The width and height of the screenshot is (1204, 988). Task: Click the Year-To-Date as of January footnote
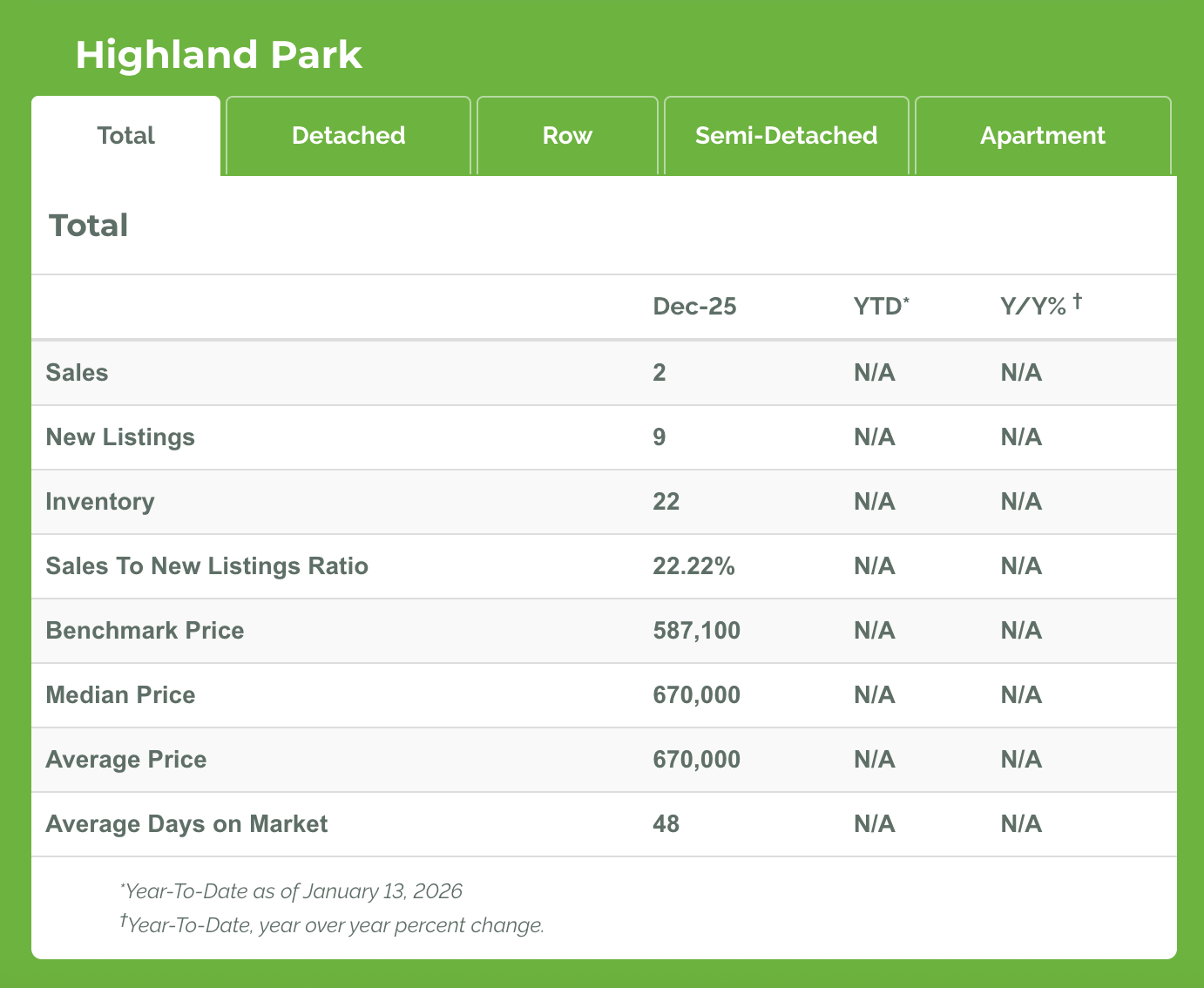tap(291, 891)
